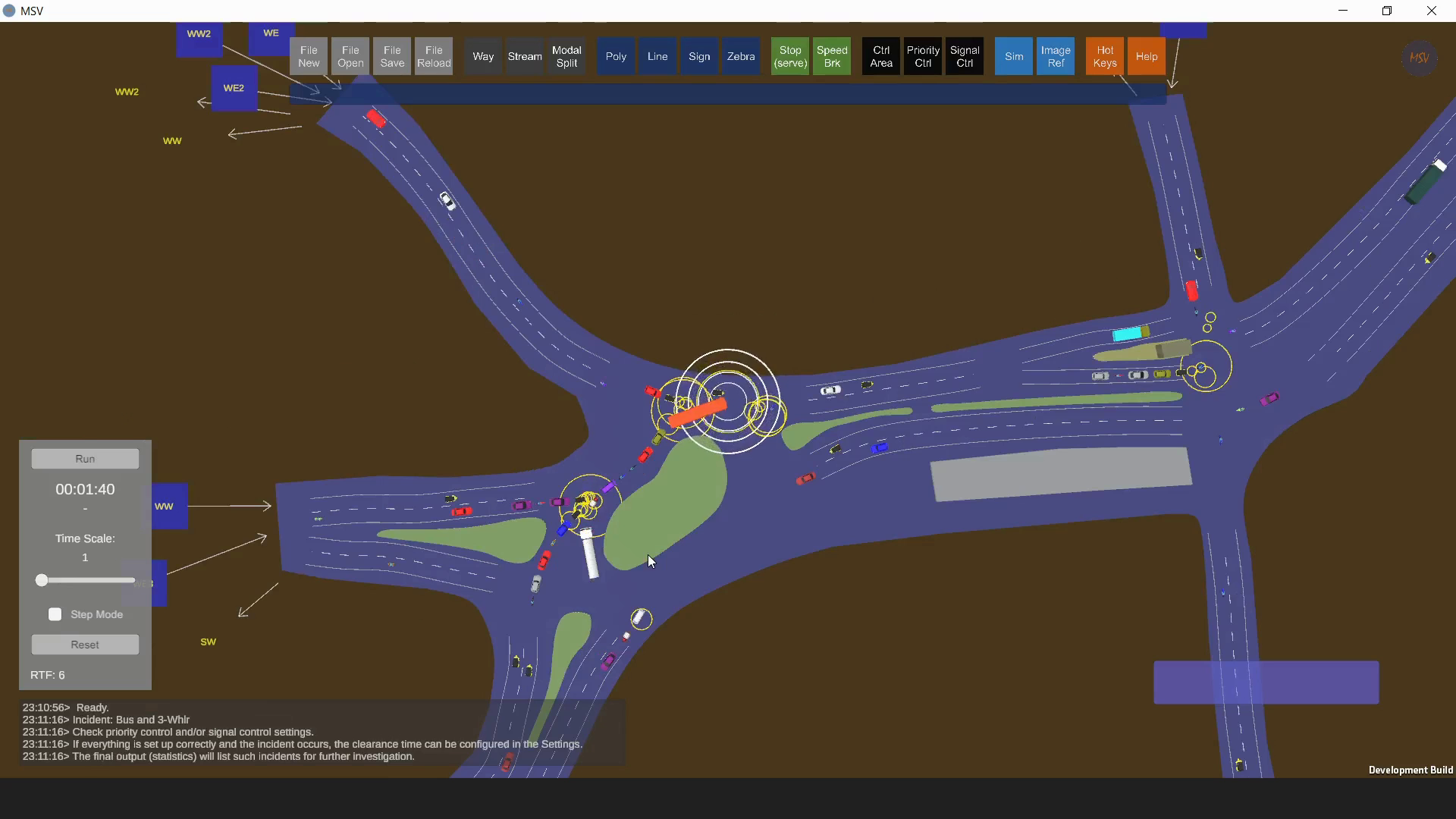Open Signal Ctrl settings
Screen dimensions: 1456x819
[965, 57]
